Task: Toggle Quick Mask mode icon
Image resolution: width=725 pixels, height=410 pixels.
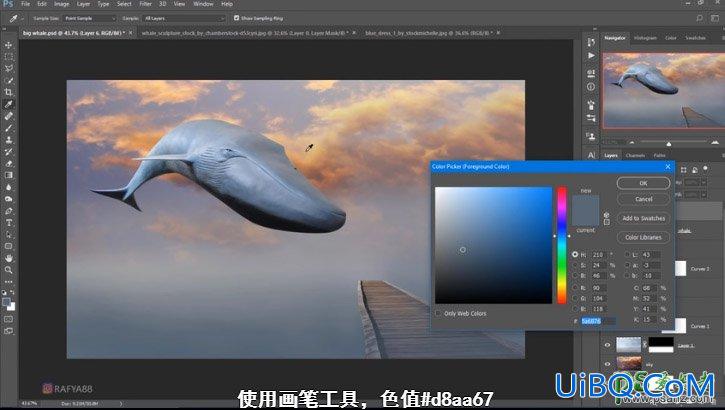Action: (x=8, y=319)
